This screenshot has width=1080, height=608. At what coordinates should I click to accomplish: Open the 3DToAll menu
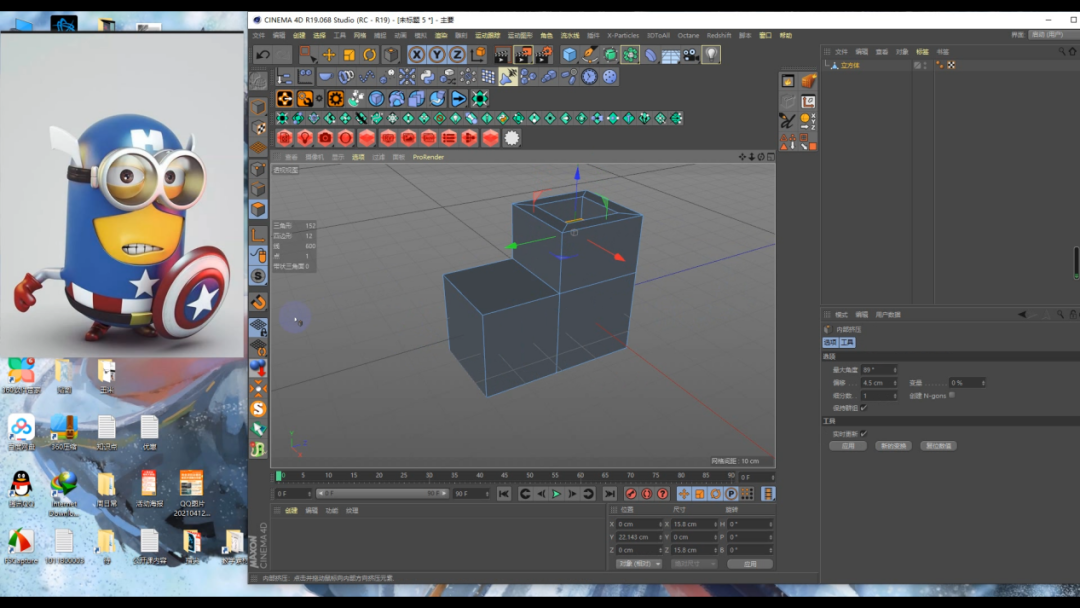point(658,35)
